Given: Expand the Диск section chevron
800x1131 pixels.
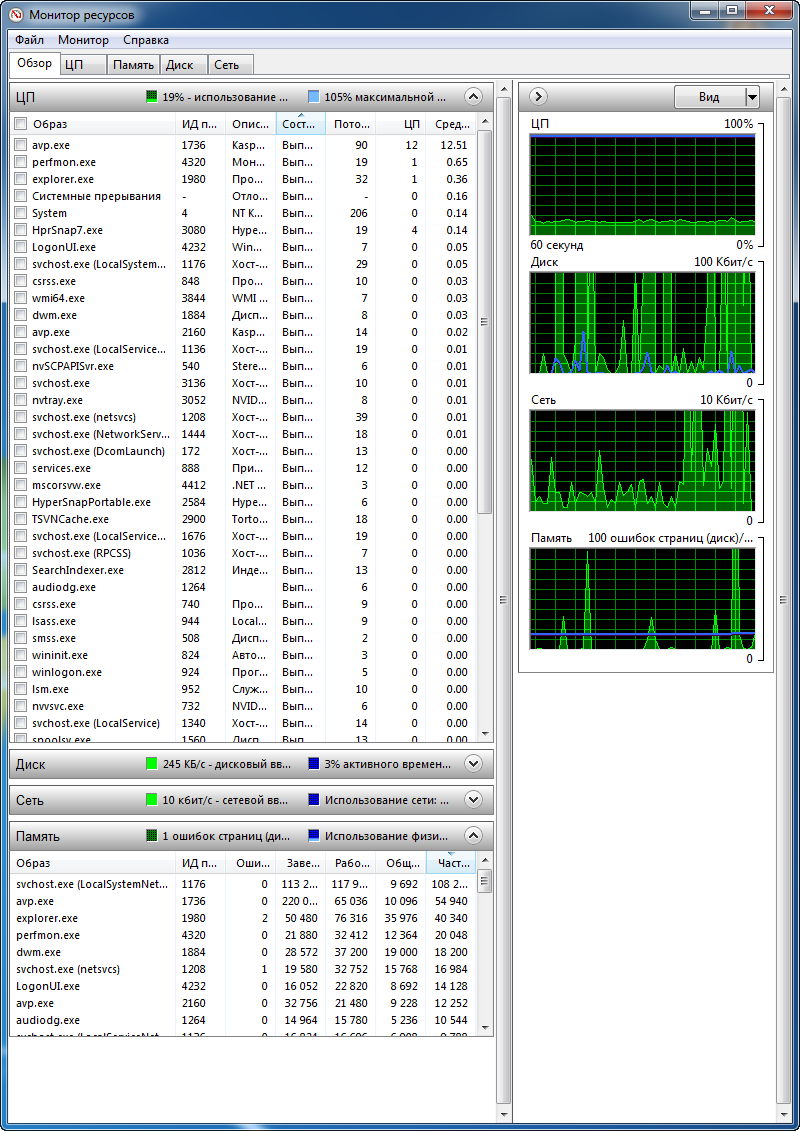Looking at the screenshot, I should tap(473, 763).
